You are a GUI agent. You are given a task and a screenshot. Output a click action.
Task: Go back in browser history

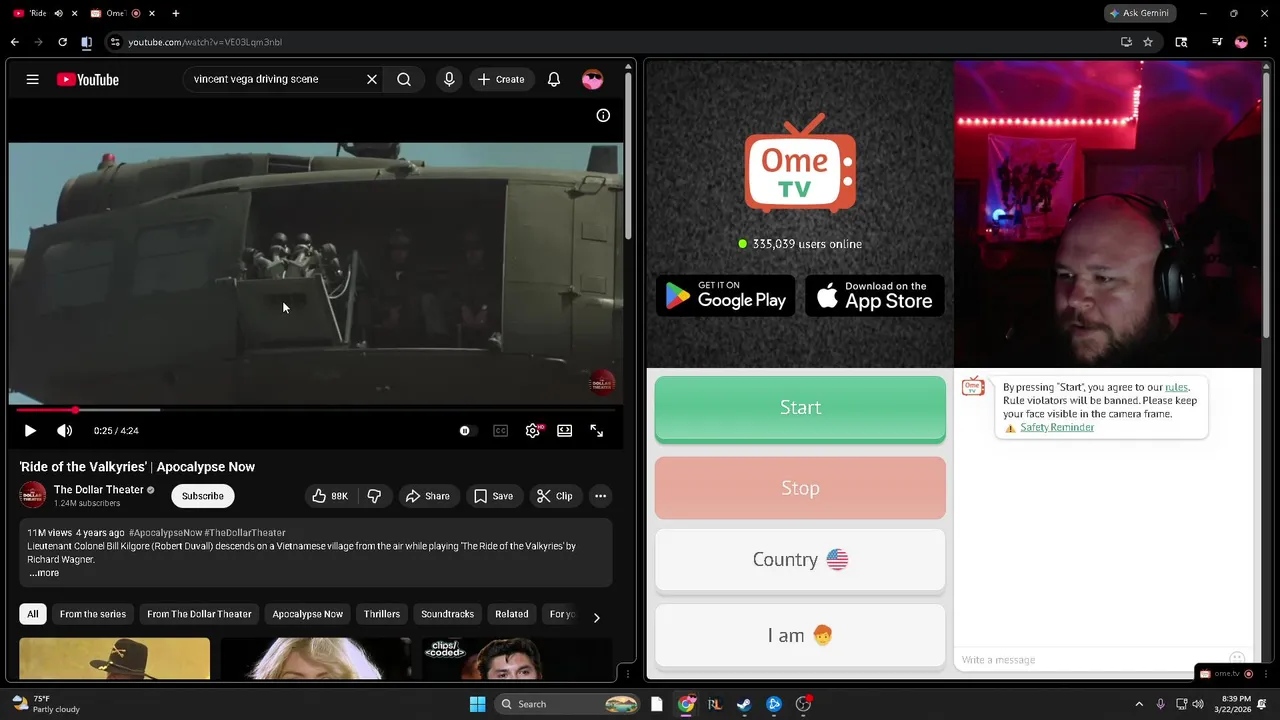click(14, 42)
